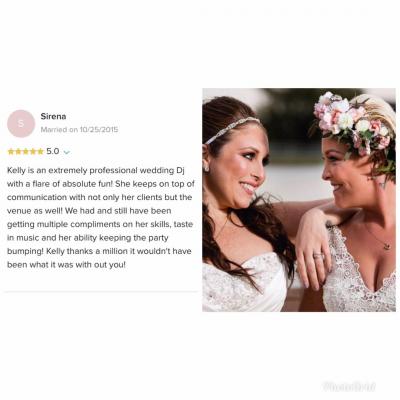Image resolution: width=400 pixels, height=400 pixels.
Task: Click the review text "bumping! Kelly thanks a million"
Action: tap(99, 251)
